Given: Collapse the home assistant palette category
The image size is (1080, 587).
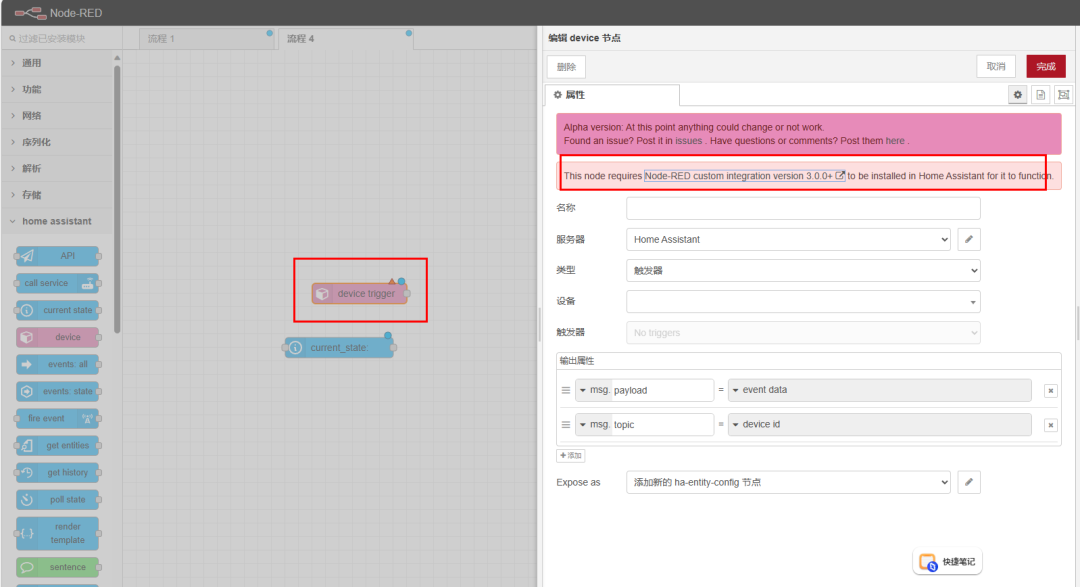Looking at the screenshot, I should pyautogui.click(x=57, y=221).
